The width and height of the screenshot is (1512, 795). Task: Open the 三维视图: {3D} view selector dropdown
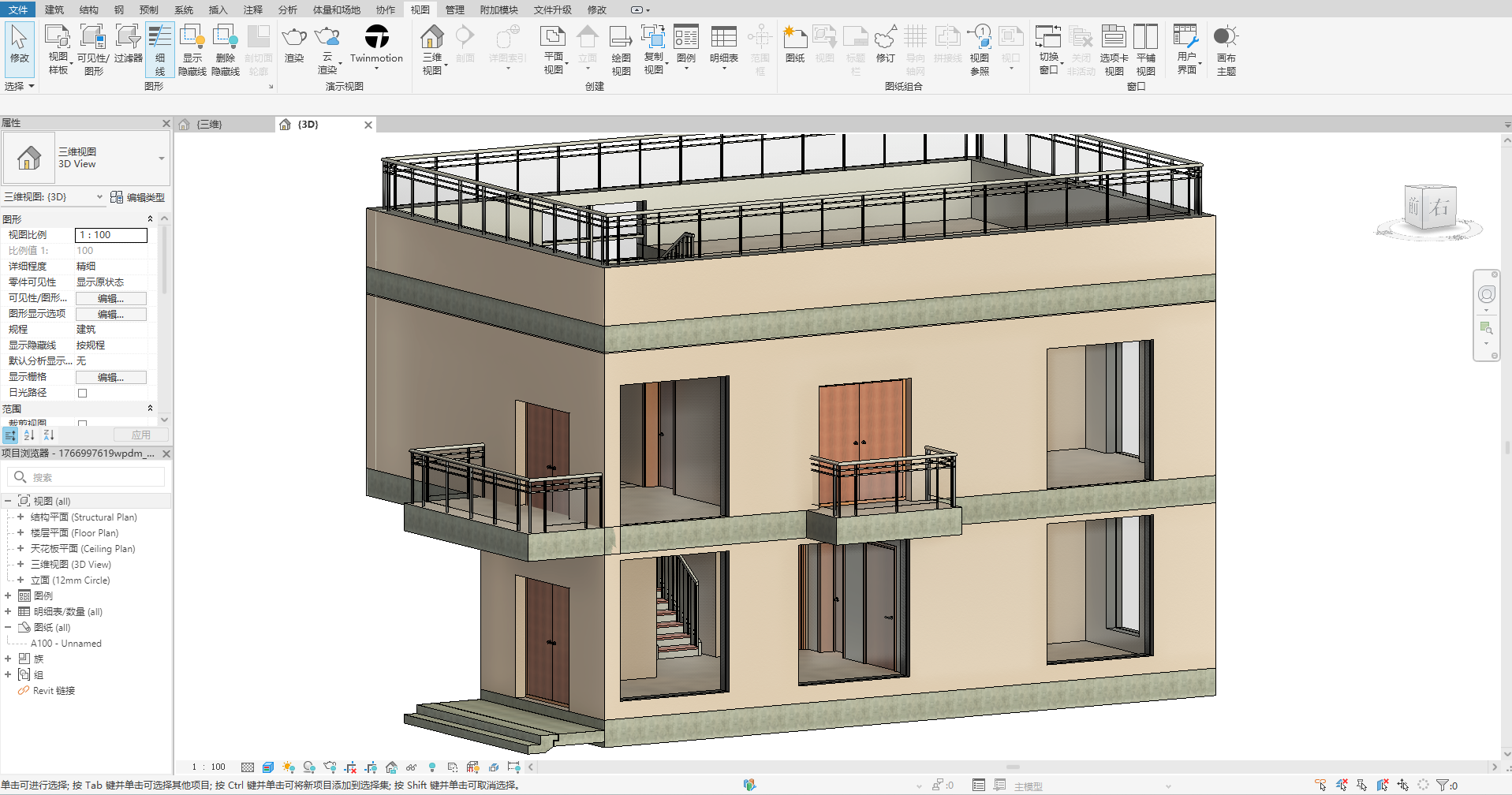point(99,196)
